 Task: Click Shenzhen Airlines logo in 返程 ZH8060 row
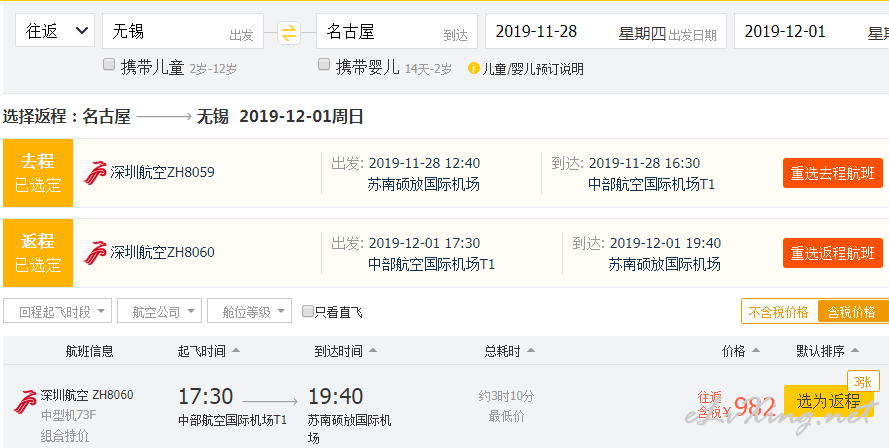pos(95,253)
